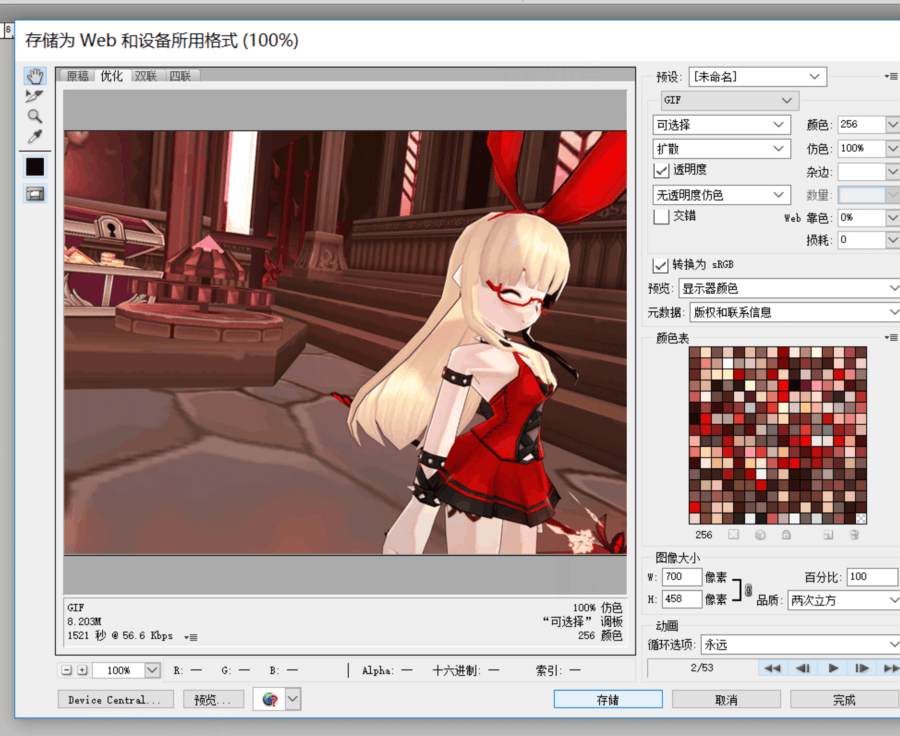This screenshot has width=900, height=736.
Task: Play the animation
Action: pos(833,668)
